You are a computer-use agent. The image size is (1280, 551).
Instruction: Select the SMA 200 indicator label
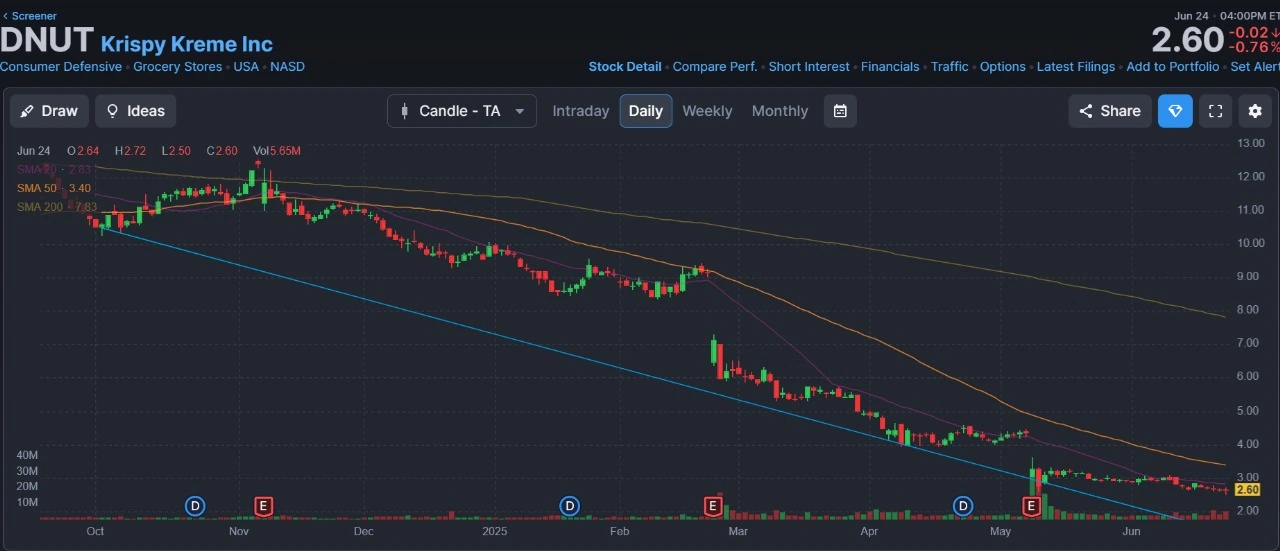(x=57, y=207)
